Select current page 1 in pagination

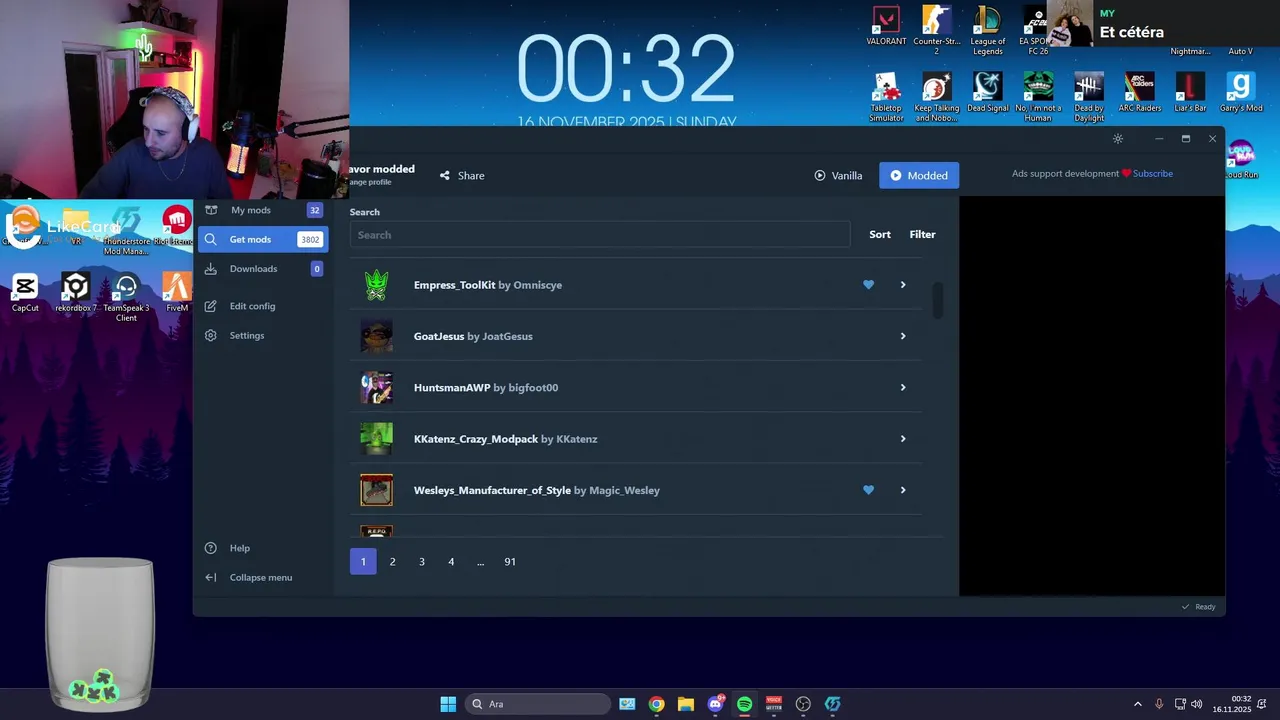(x=363, y=561)
